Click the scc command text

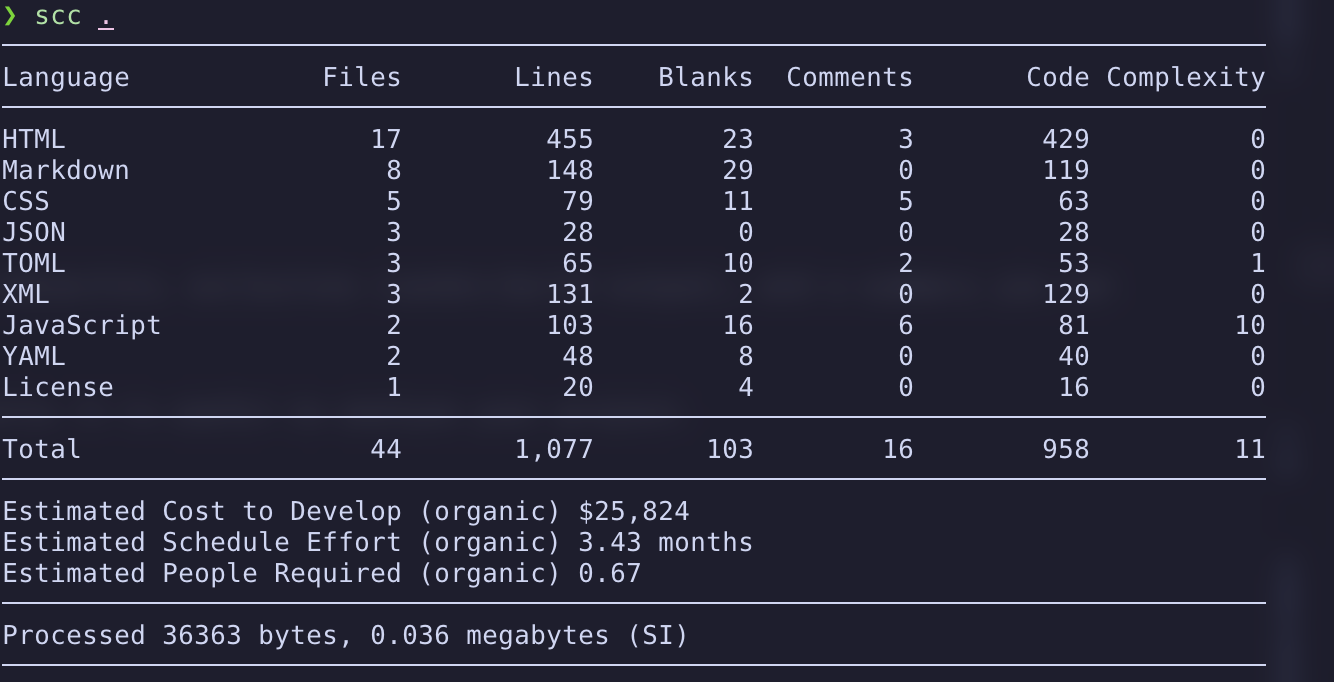tap(58, 17)
